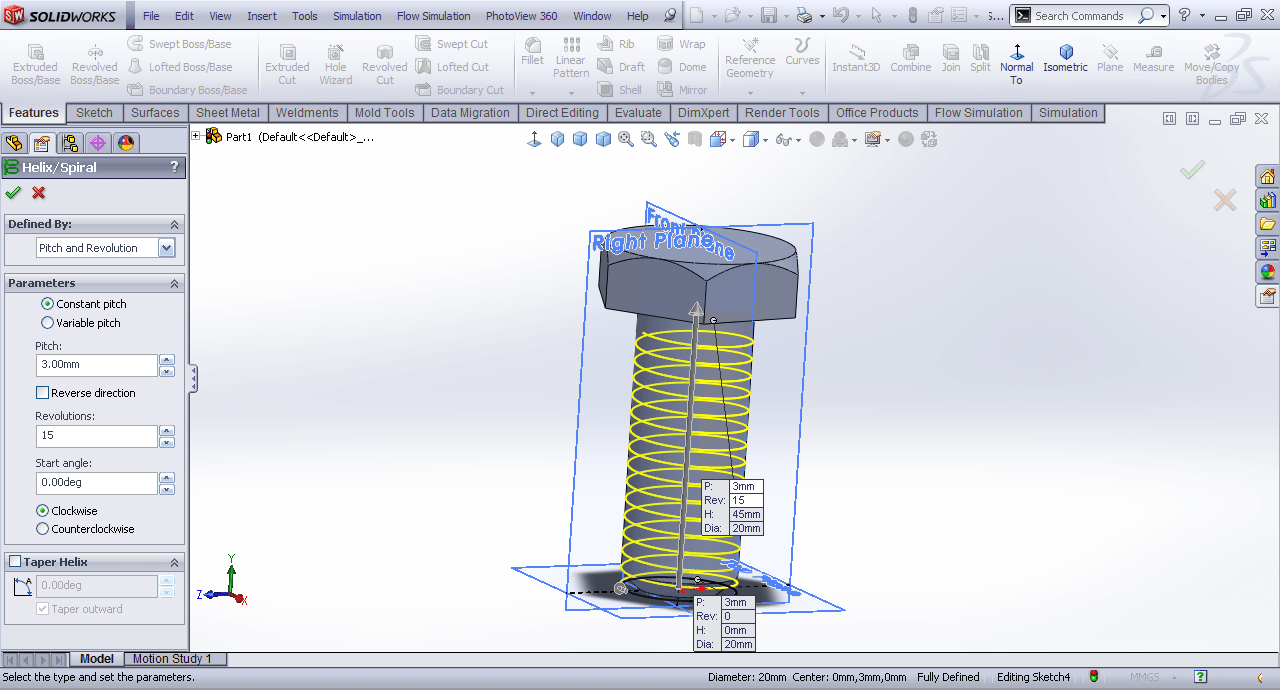Select the Counterclockwise radio button
The image size is (1280, 690).
click(x=42, y=529)
